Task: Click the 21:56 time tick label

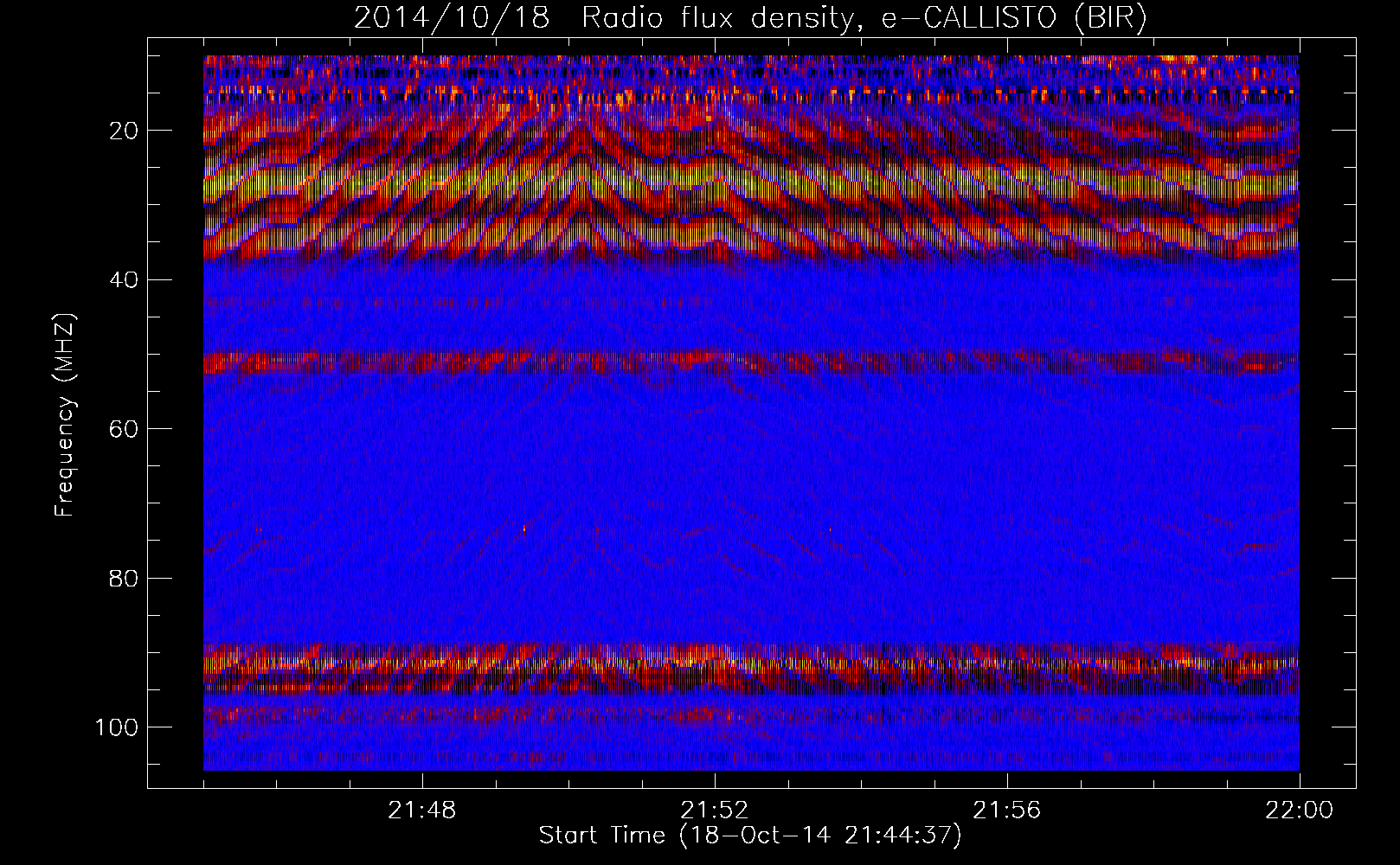Action: pos(1007,811)
